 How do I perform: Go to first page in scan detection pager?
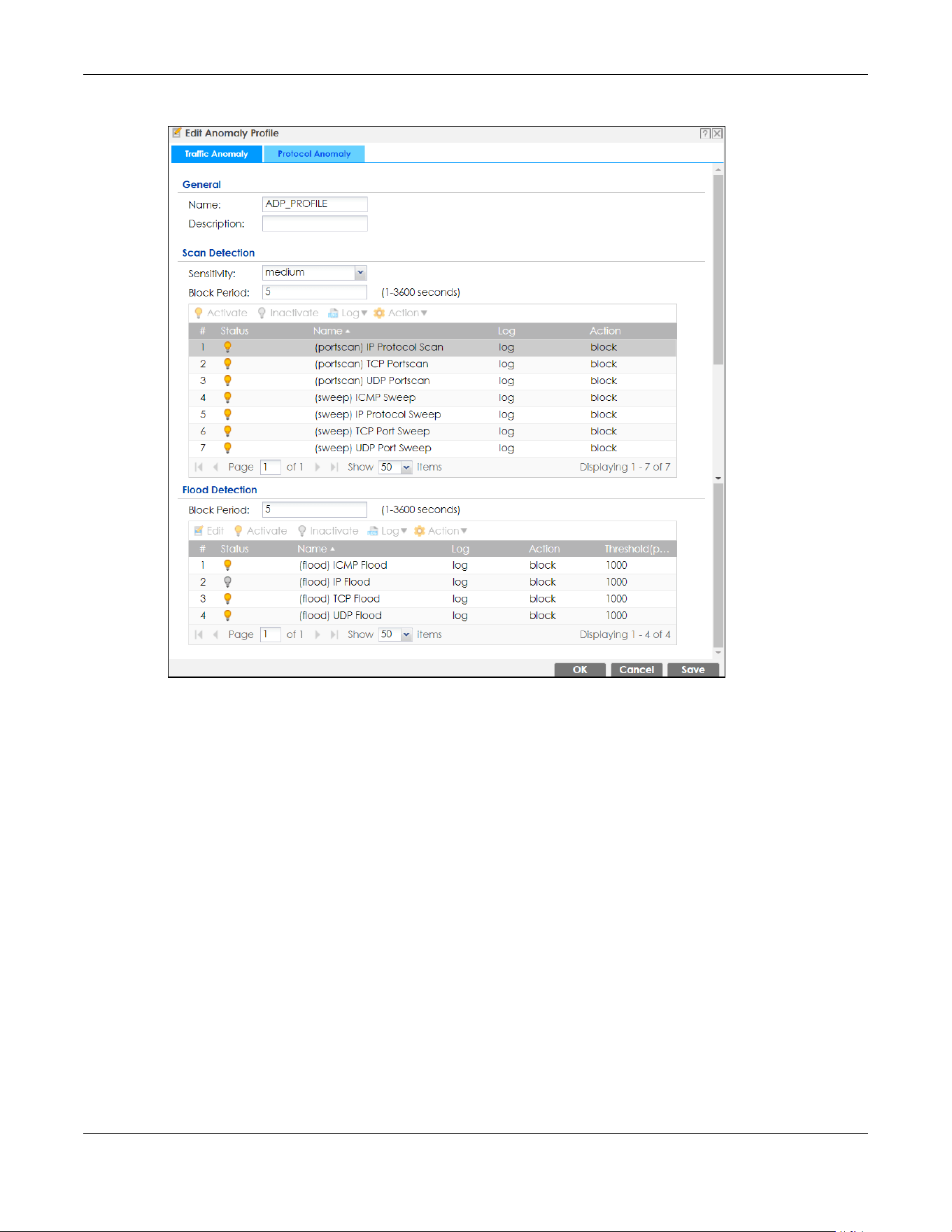(x=199, y=467)
